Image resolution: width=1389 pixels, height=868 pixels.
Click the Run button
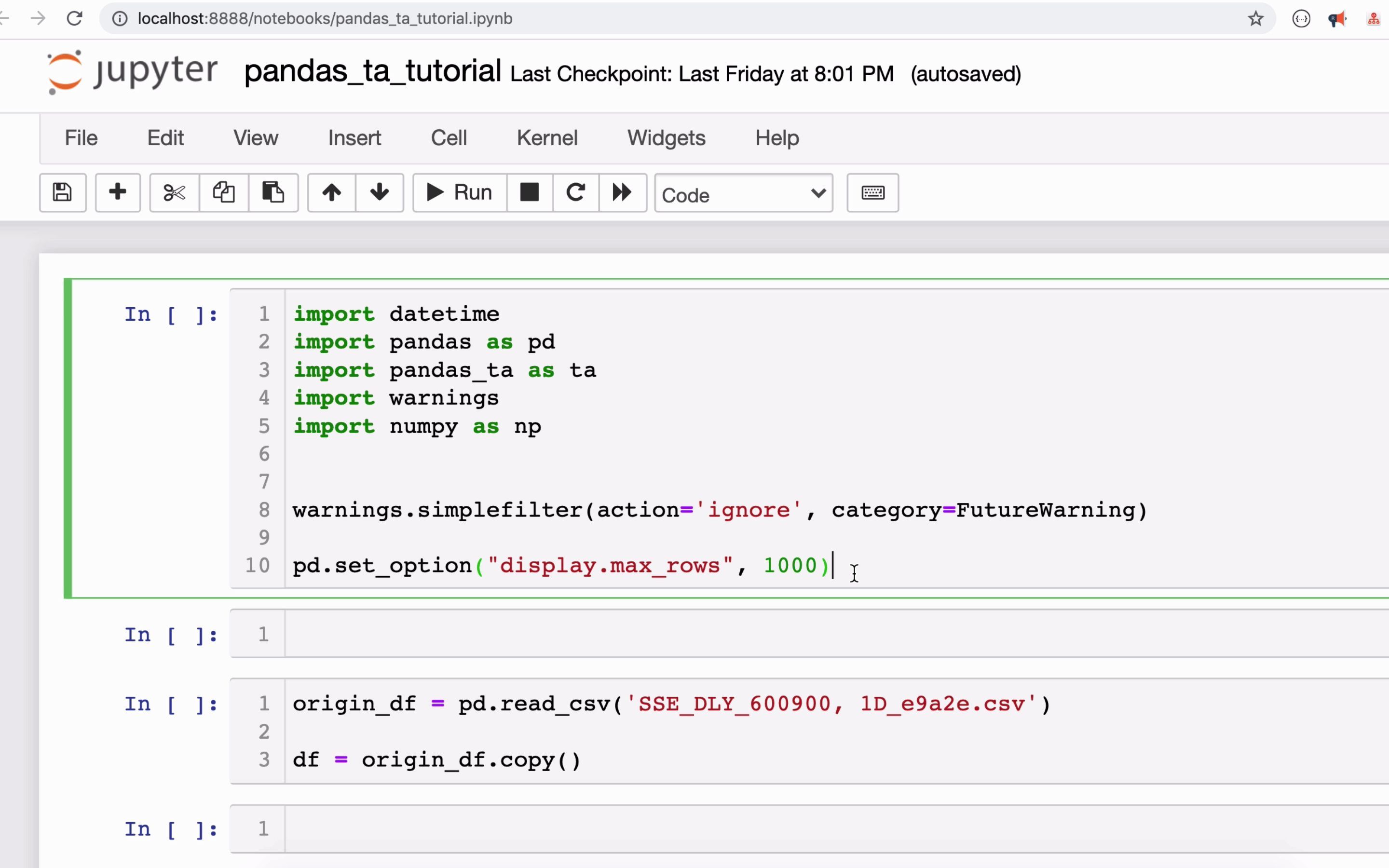[x=460, y=192]
